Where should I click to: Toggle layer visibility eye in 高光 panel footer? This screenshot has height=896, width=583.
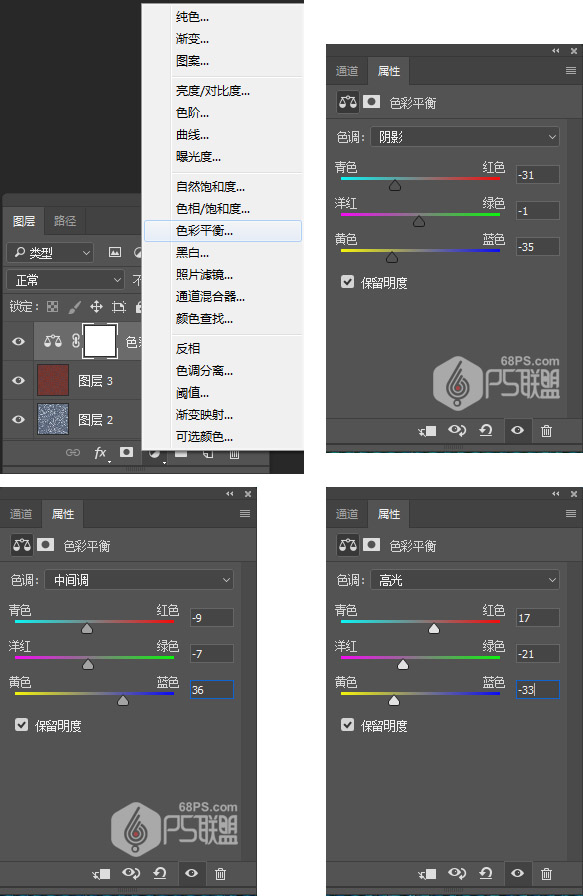(517, 873)
